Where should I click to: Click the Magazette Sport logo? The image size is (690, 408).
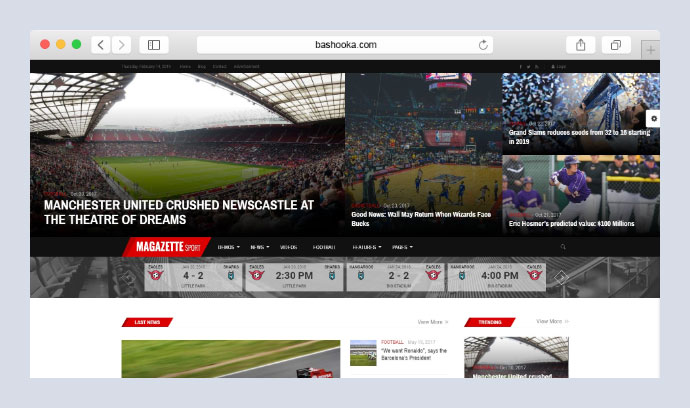(x=167, y=247)
